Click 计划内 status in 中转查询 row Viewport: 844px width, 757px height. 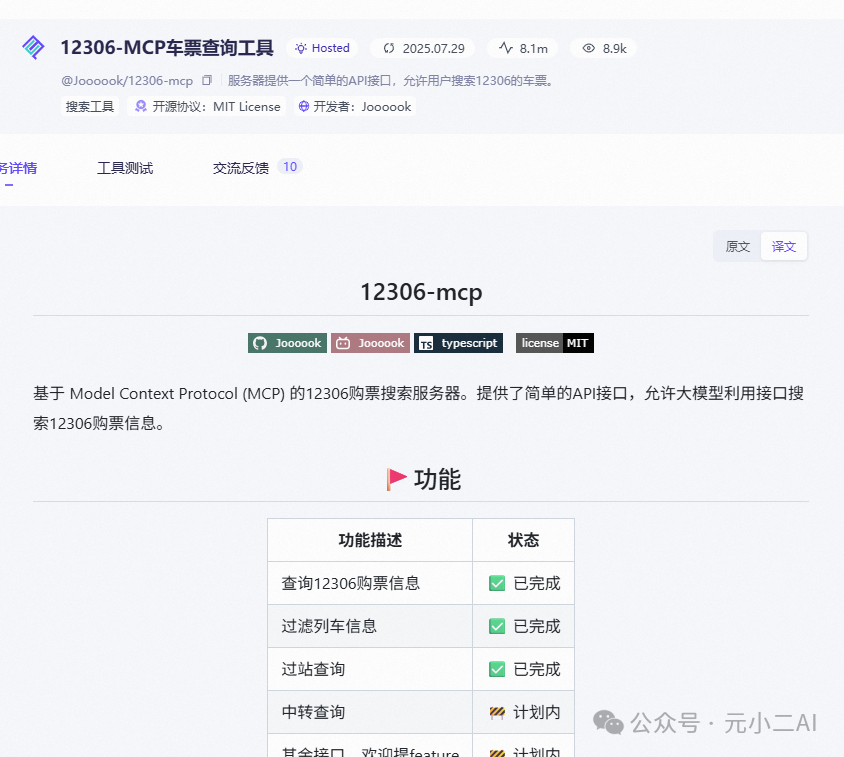[537, 712]
